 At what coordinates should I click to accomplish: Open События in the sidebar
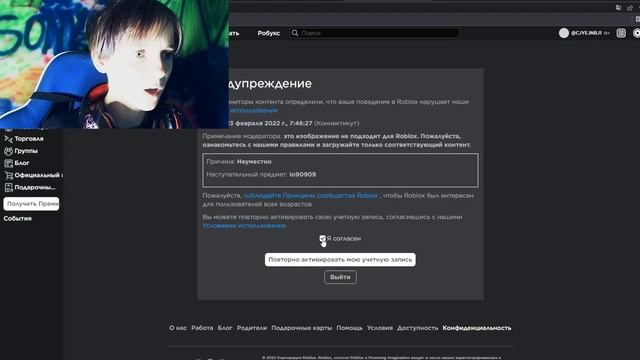coord(18,219)
